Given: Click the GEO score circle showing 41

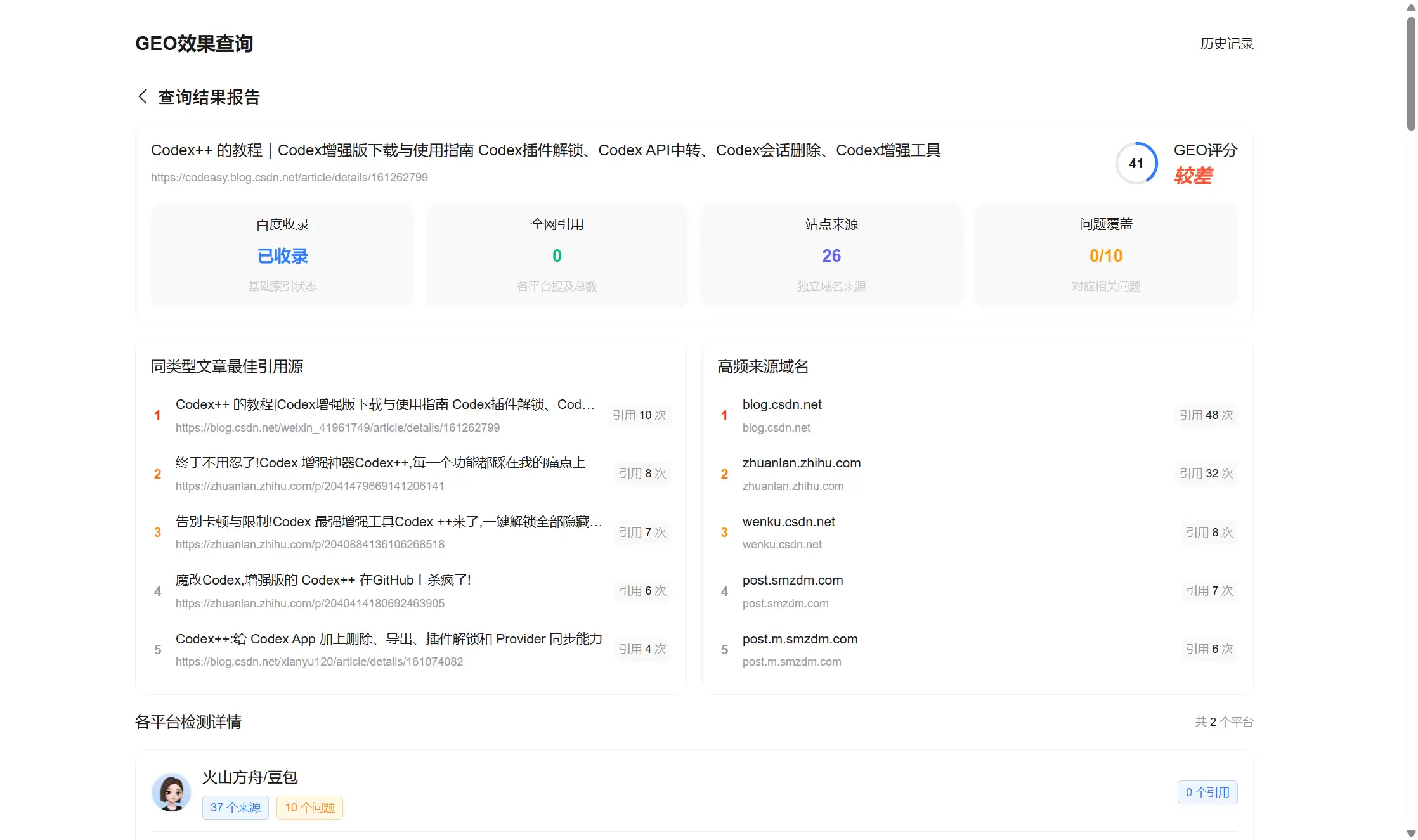Looking at the screenshot, I should point(1136,163).
